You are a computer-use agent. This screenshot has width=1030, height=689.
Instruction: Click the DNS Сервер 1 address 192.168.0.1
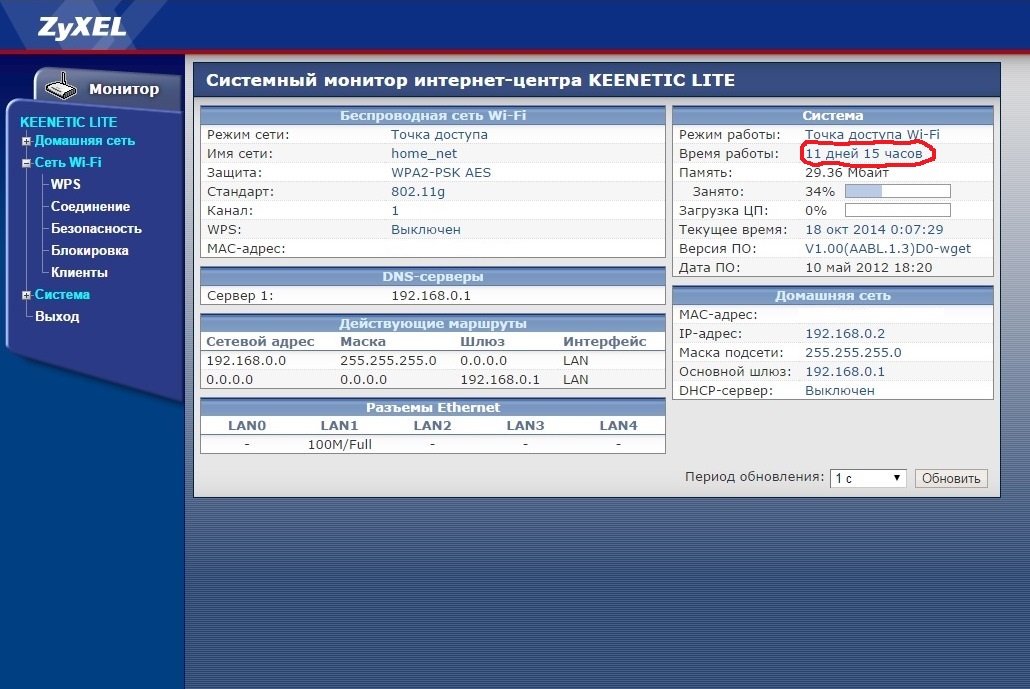coord(431,296)
